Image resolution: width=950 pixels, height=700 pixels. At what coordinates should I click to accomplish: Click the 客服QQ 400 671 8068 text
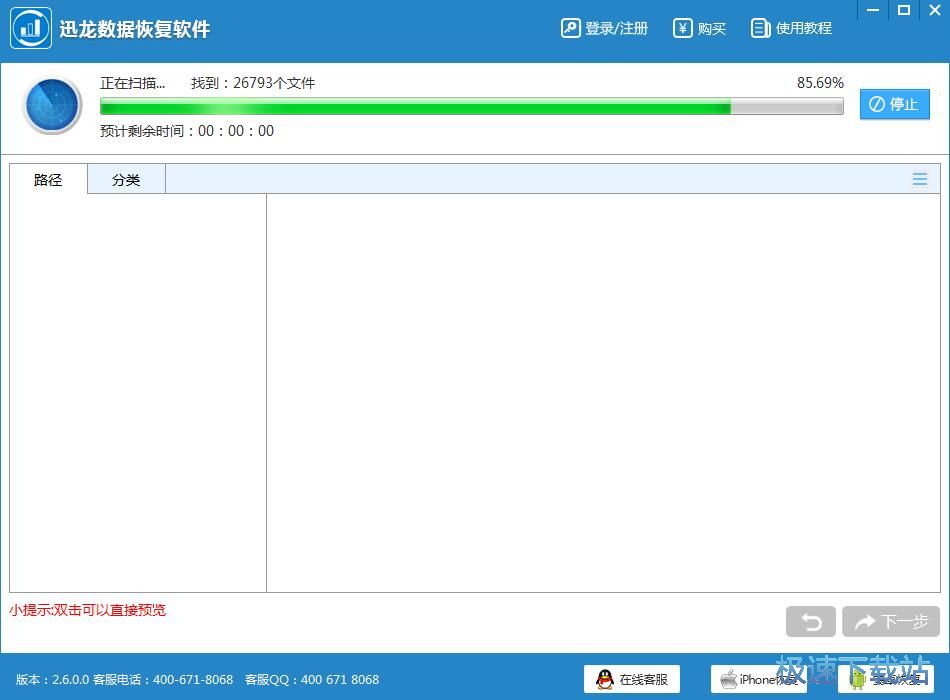(x=312, y=679)
